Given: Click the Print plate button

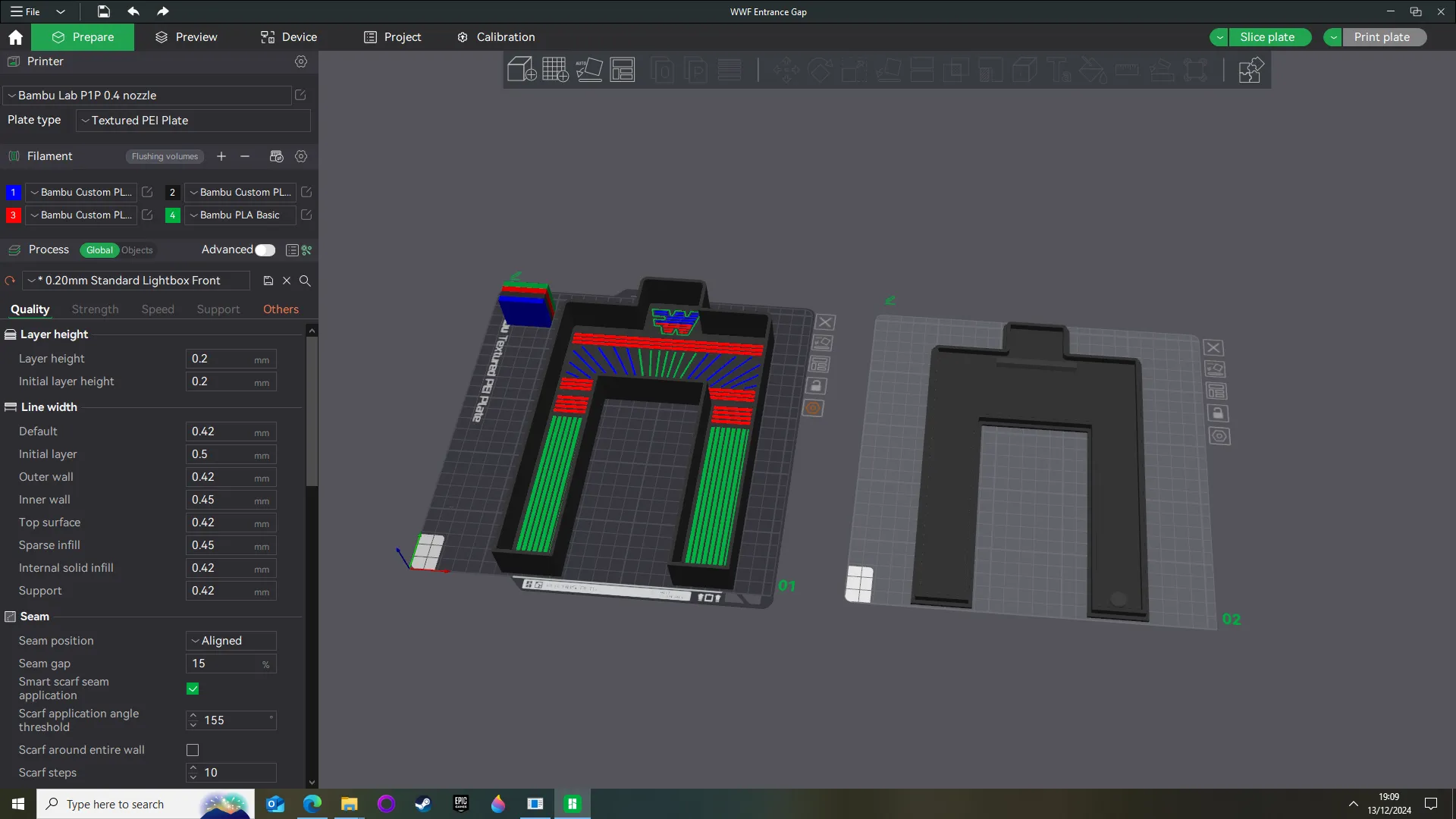Looking at the screenshot, I should [1384, 37].
